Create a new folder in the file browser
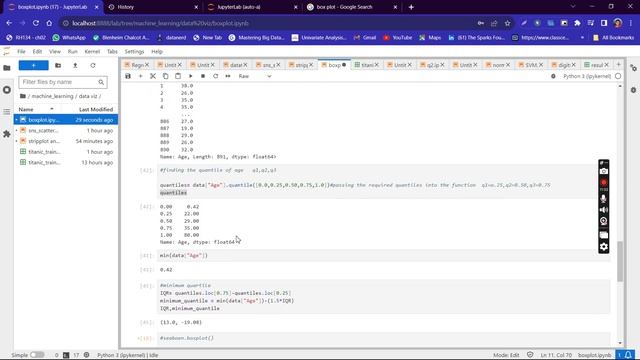 58,65
